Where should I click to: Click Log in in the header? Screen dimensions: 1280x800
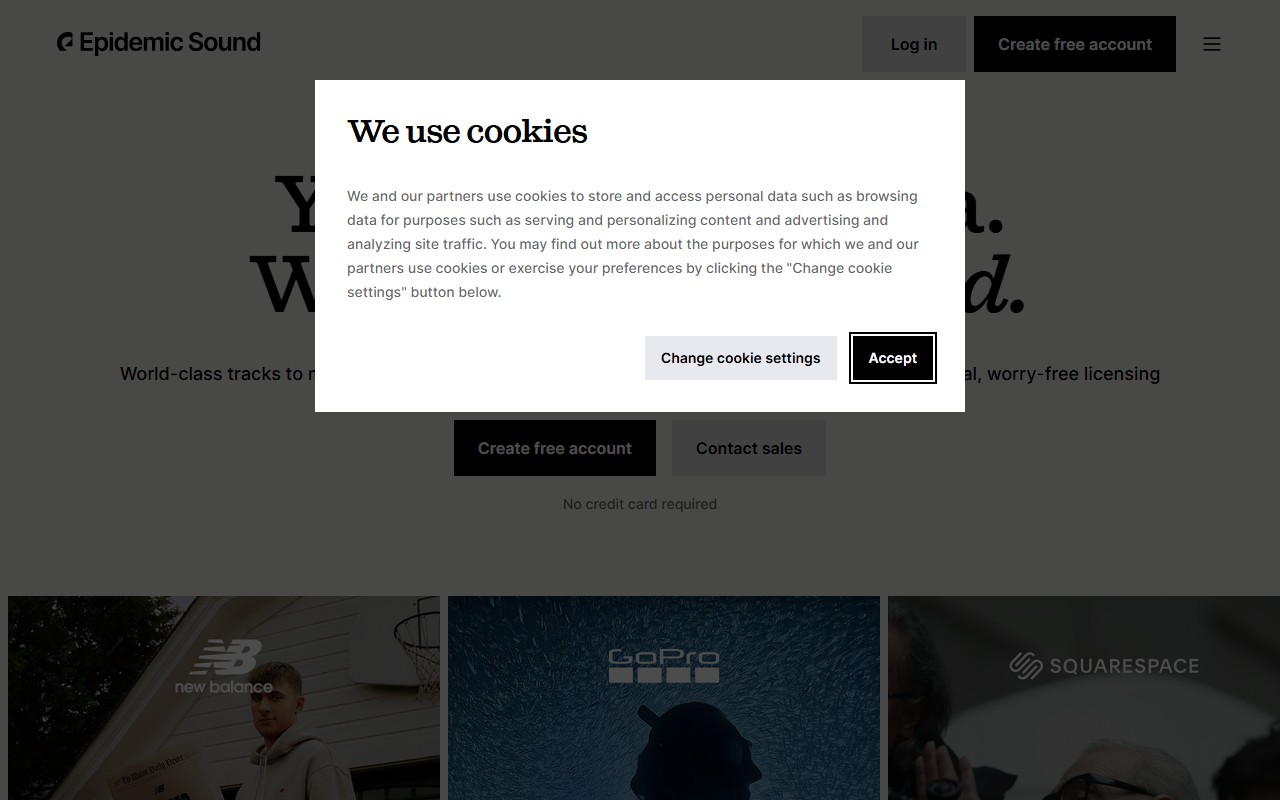click(x=914, y=44)
